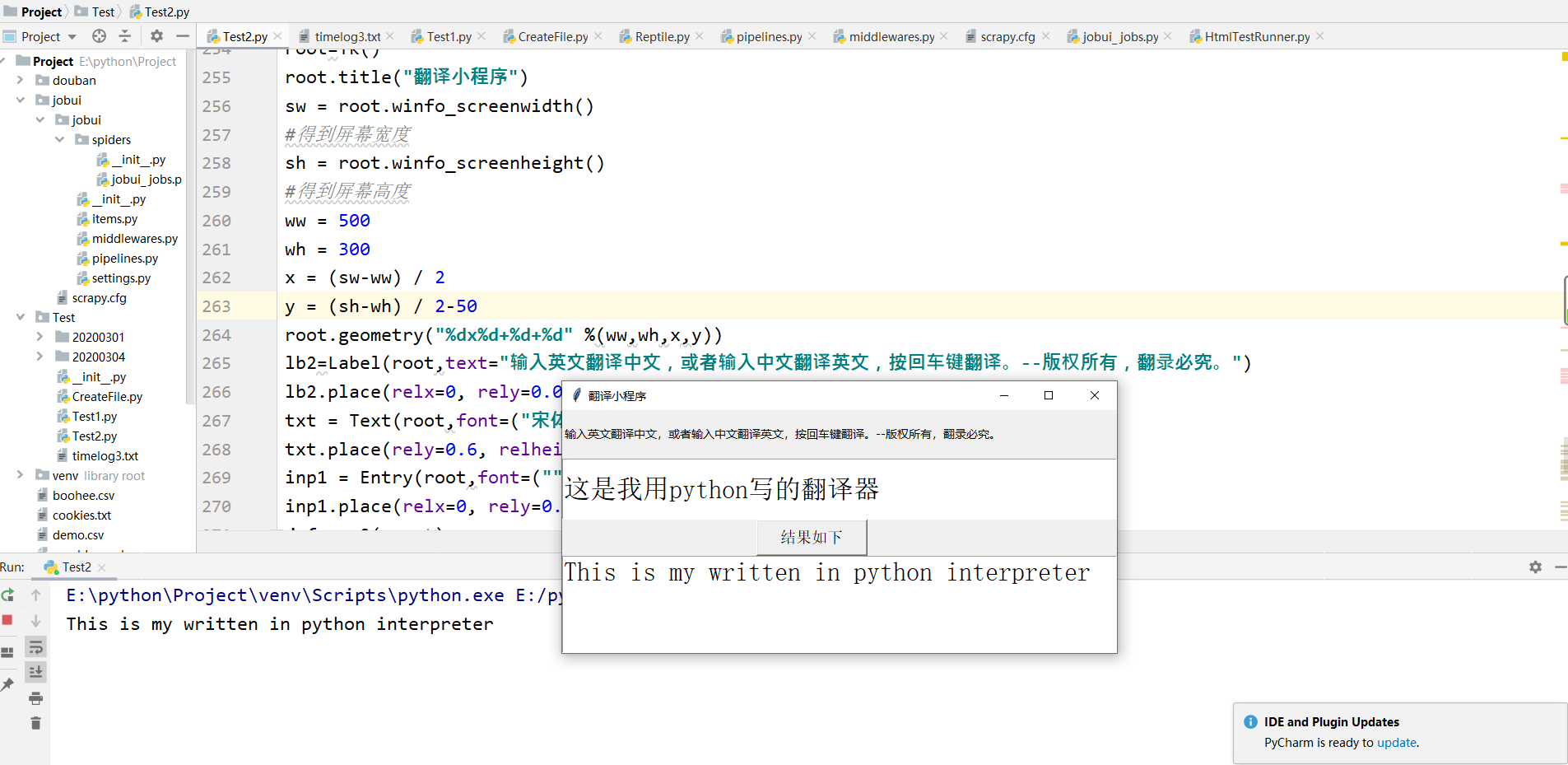1568x765 pixels.
Task: Click the restore layout icon in run panel
Action: pos(8,651)
